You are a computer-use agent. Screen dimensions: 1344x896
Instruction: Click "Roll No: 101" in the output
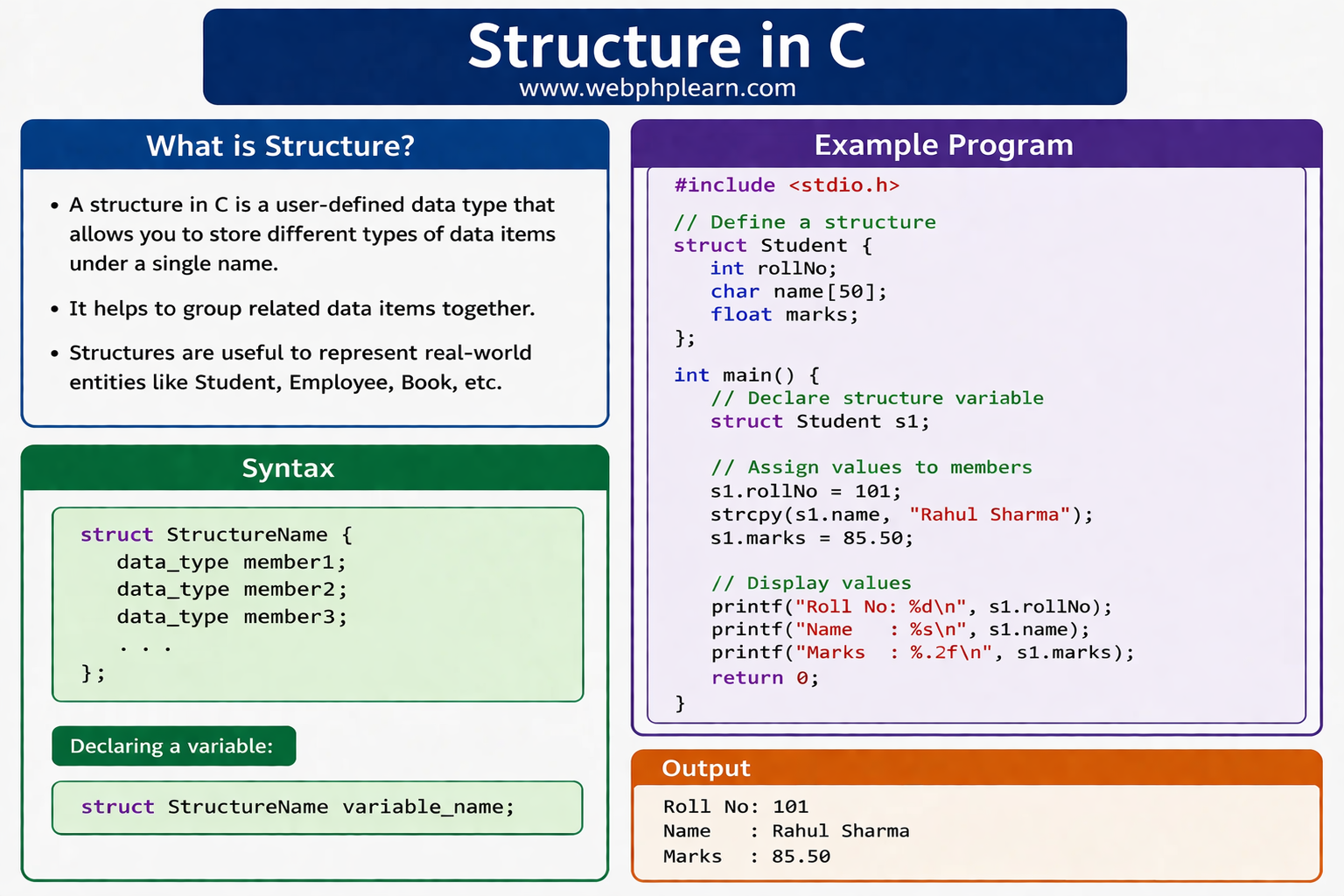735,807
